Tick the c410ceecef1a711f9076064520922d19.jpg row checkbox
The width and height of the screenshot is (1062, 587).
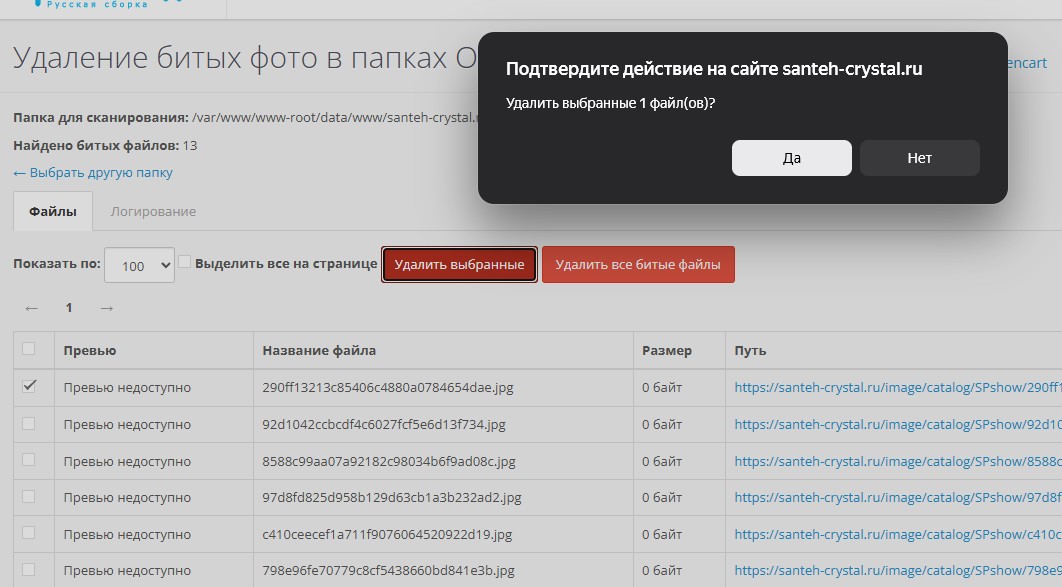[x=29, y=533]
